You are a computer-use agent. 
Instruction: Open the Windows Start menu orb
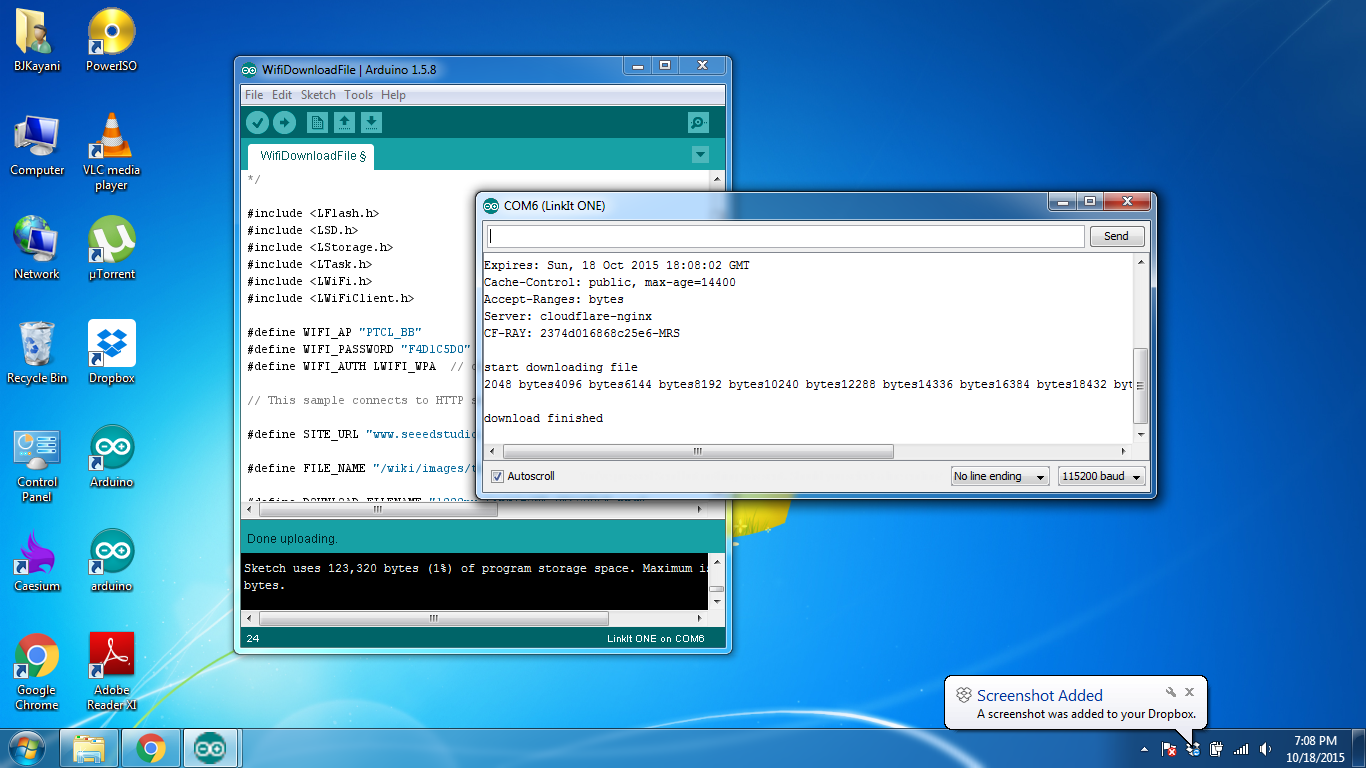tap(26, 748)
